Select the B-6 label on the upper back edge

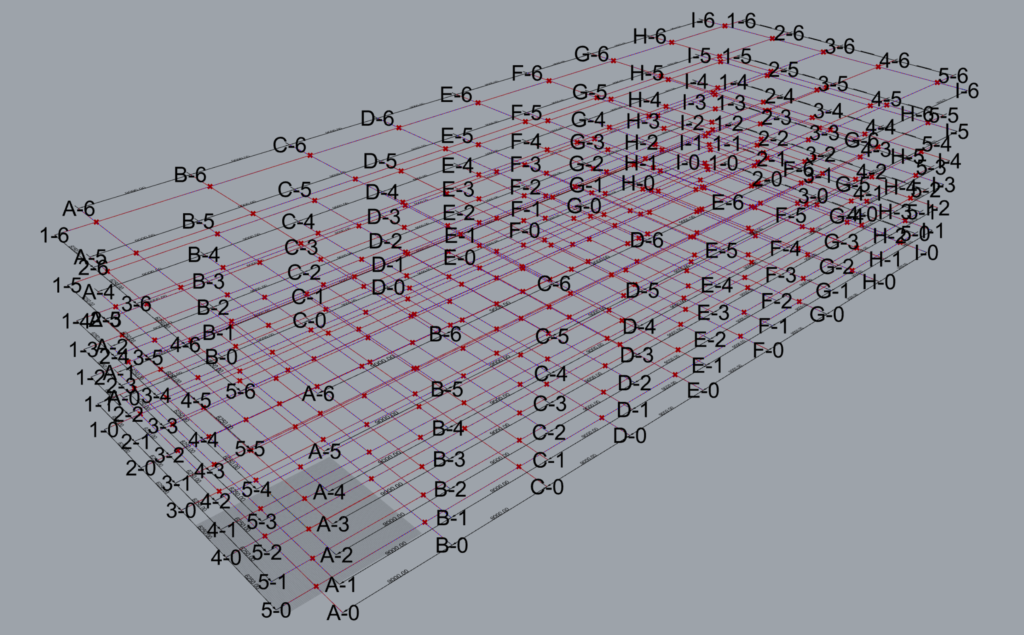(190, 175)
